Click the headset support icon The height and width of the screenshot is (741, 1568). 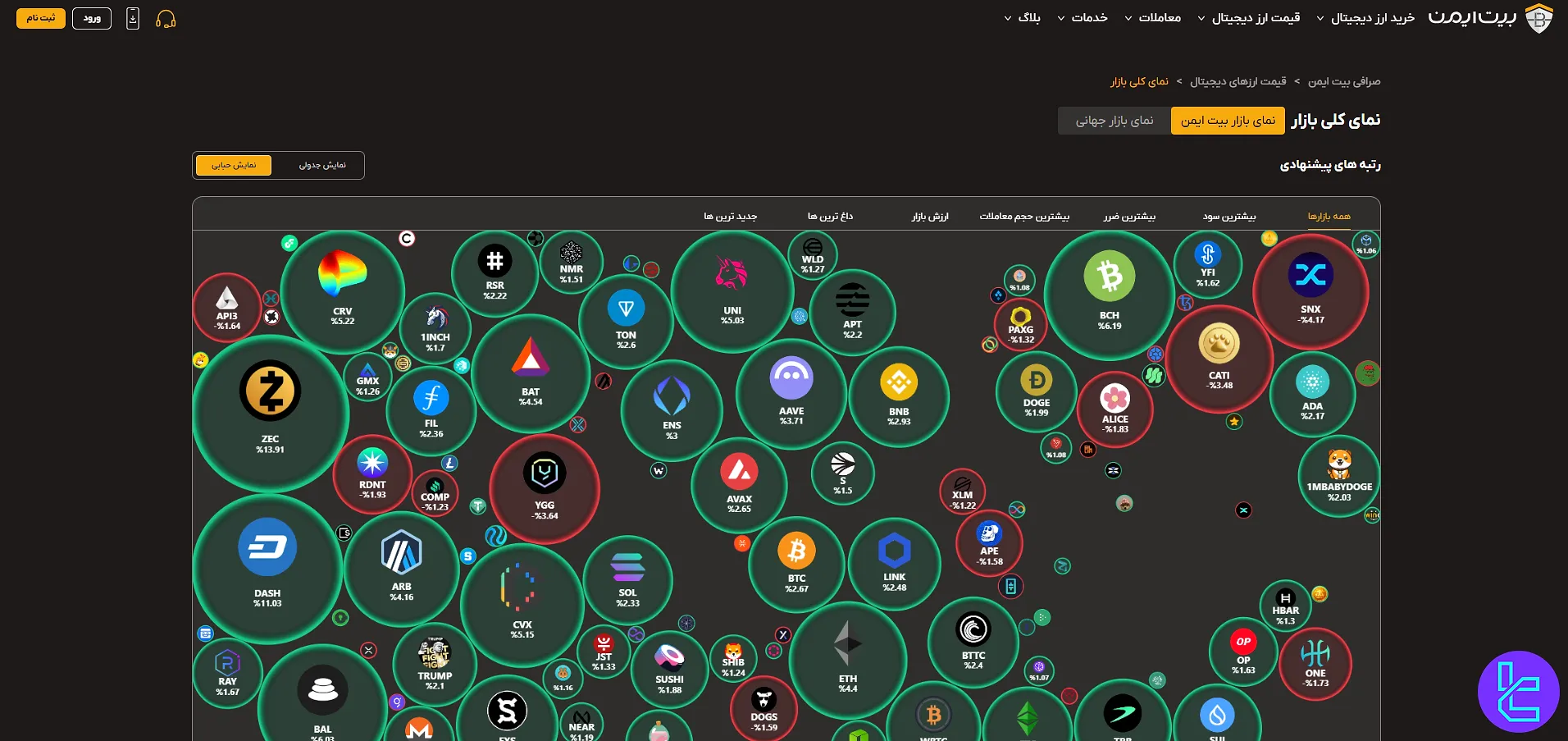(166, 19)
